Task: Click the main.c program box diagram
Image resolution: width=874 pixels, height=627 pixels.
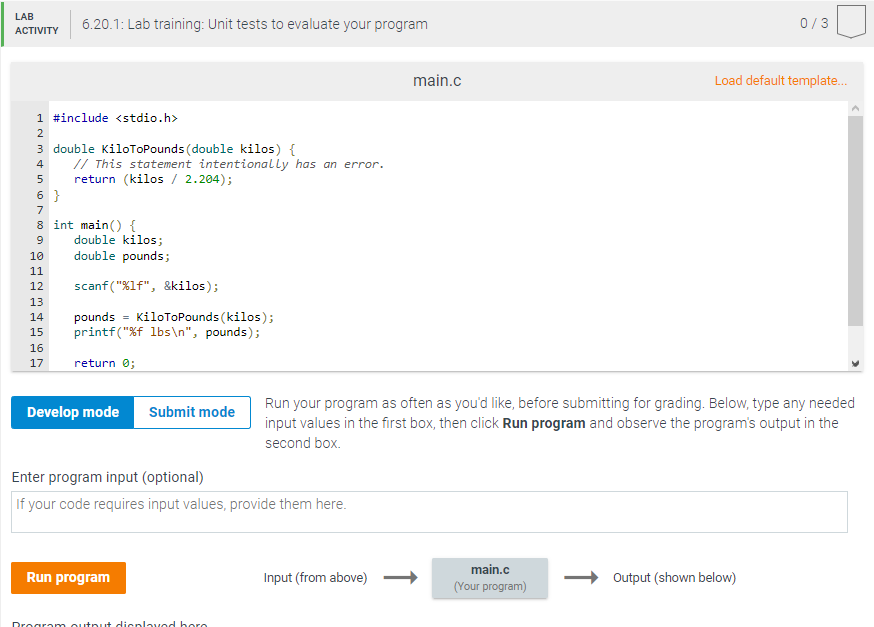Action: [489, 577]
